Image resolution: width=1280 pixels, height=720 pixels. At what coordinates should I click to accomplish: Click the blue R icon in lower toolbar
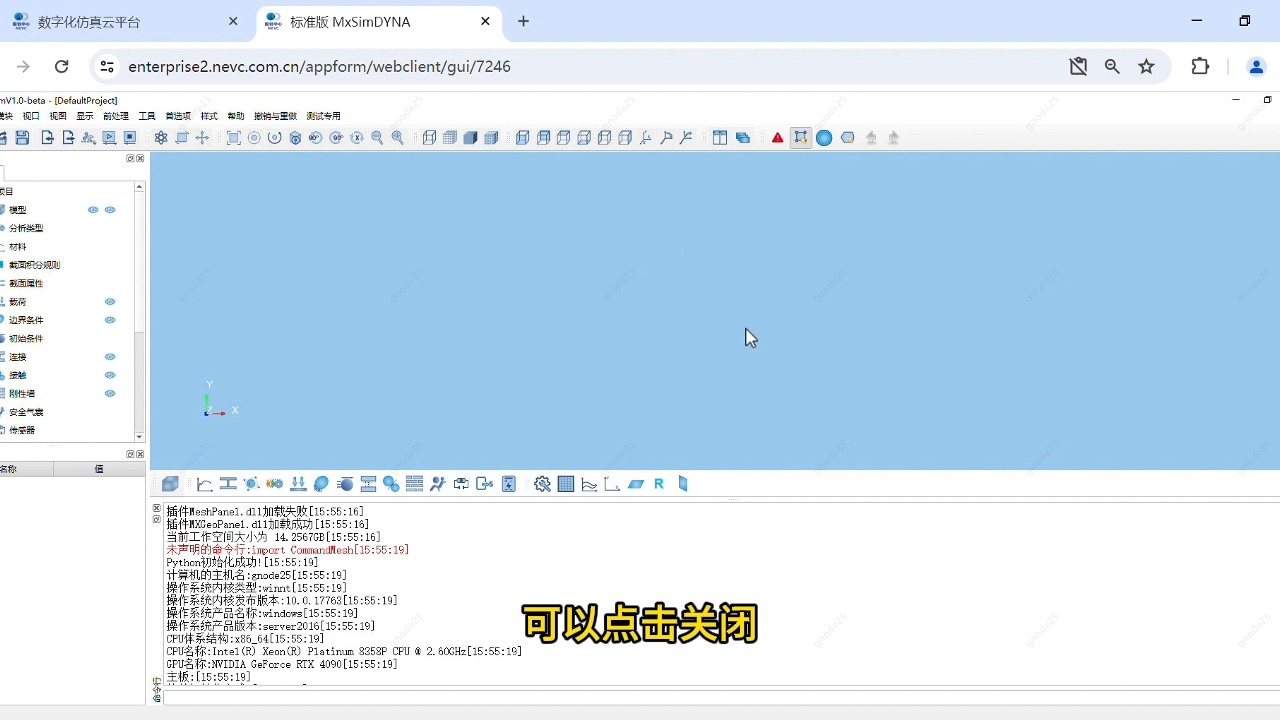[659, 484]
